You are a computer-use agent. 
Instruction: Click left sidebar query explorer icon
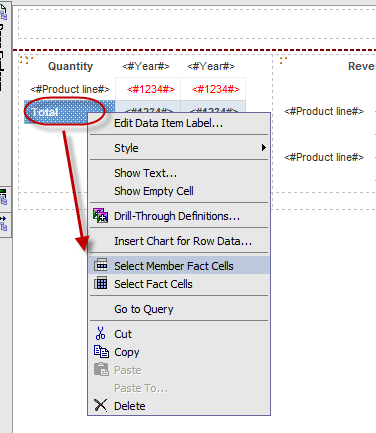click(x=3, y=197)
